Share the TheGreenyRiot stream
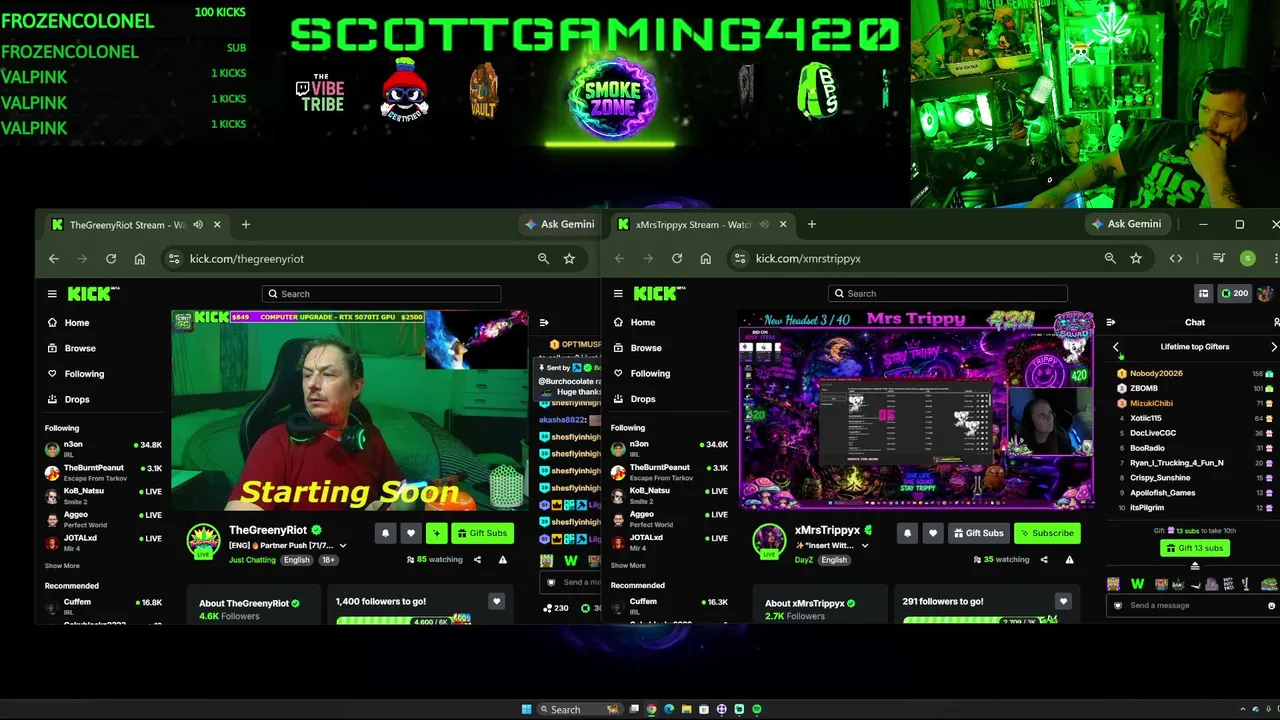This screenshot has width=1280, height=720. click(477, 560)
